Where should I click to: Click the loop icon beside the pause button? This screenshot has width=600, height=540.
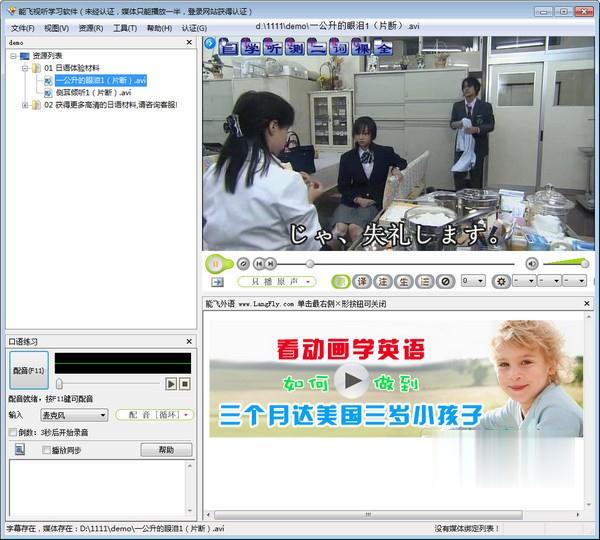coord(243,264)
